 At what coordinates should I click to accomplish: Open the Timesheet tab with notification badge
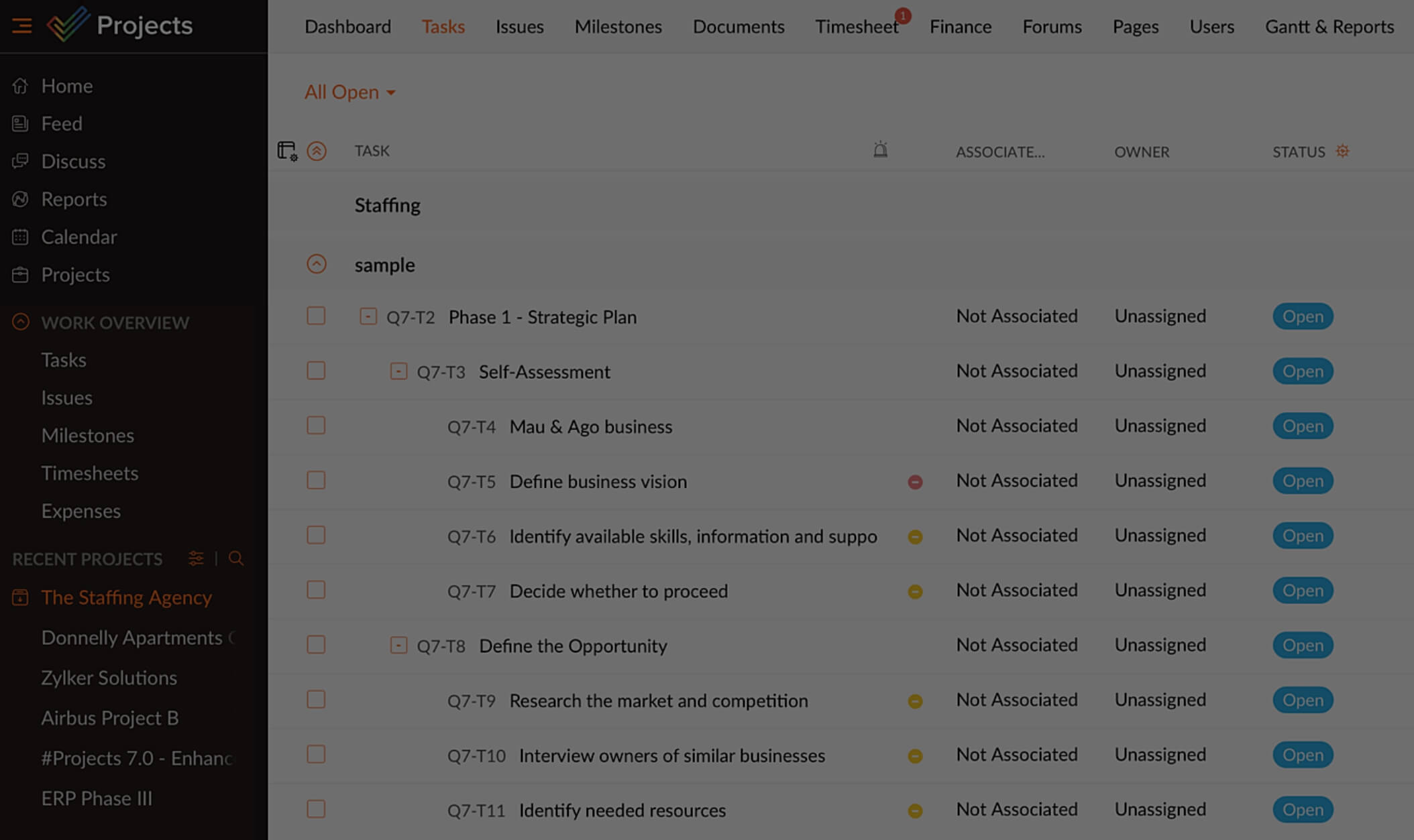[x=857, y=27]
